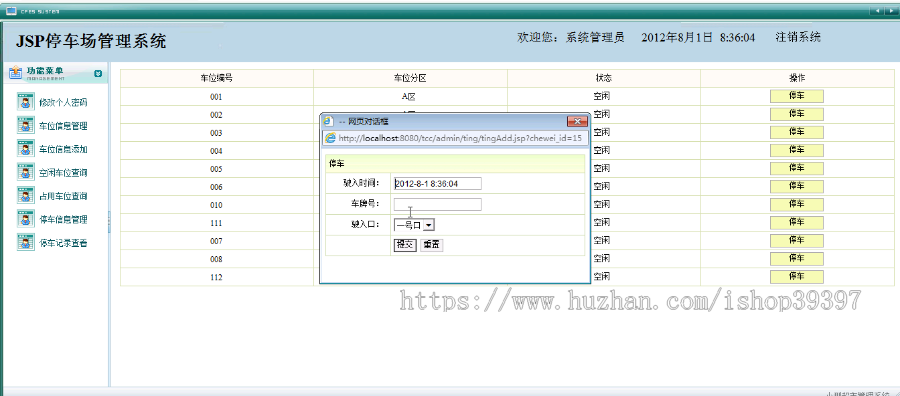The image size is (900, 396).
Task: Click the icon beside 车位信息管理
Action: pyautogui.click(x=25, y=126)
